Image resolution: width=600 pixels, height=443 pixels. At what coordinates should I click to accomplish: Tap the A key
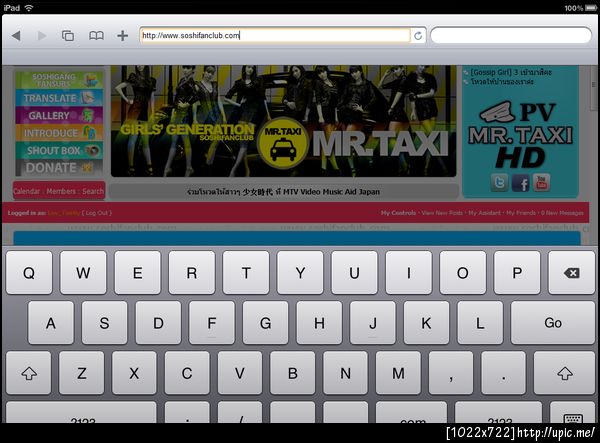point(51,323)
